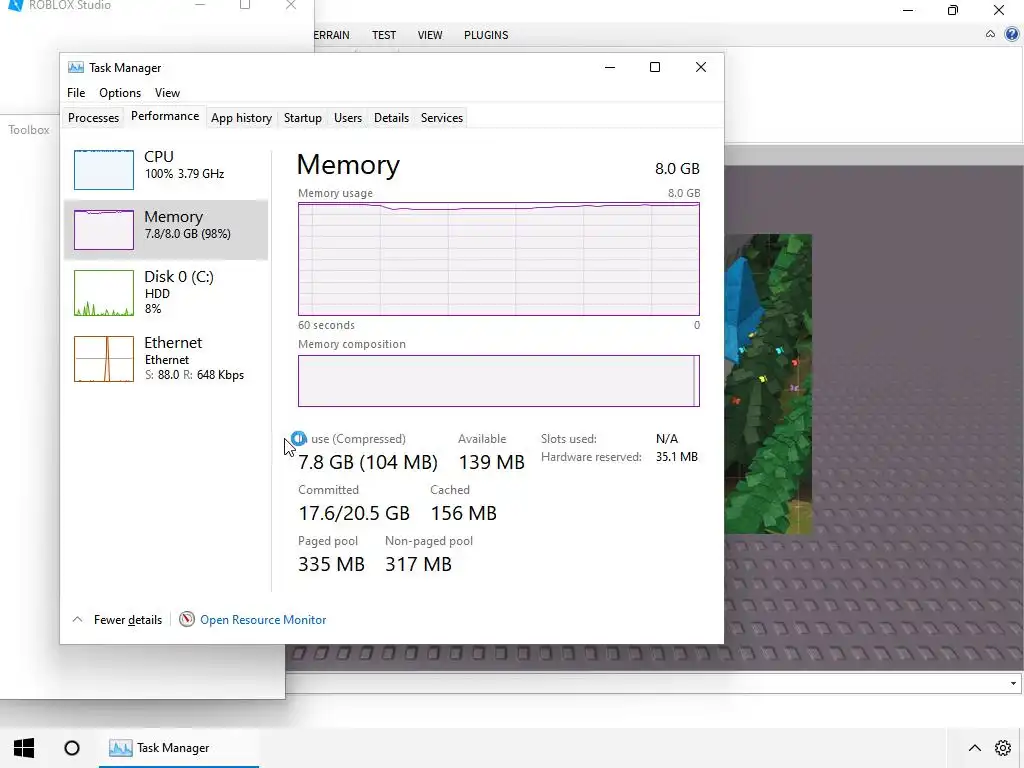Click the Task Manager title bar icon
Viewport: 1024px width, 768px height.
tap(76, 67)
